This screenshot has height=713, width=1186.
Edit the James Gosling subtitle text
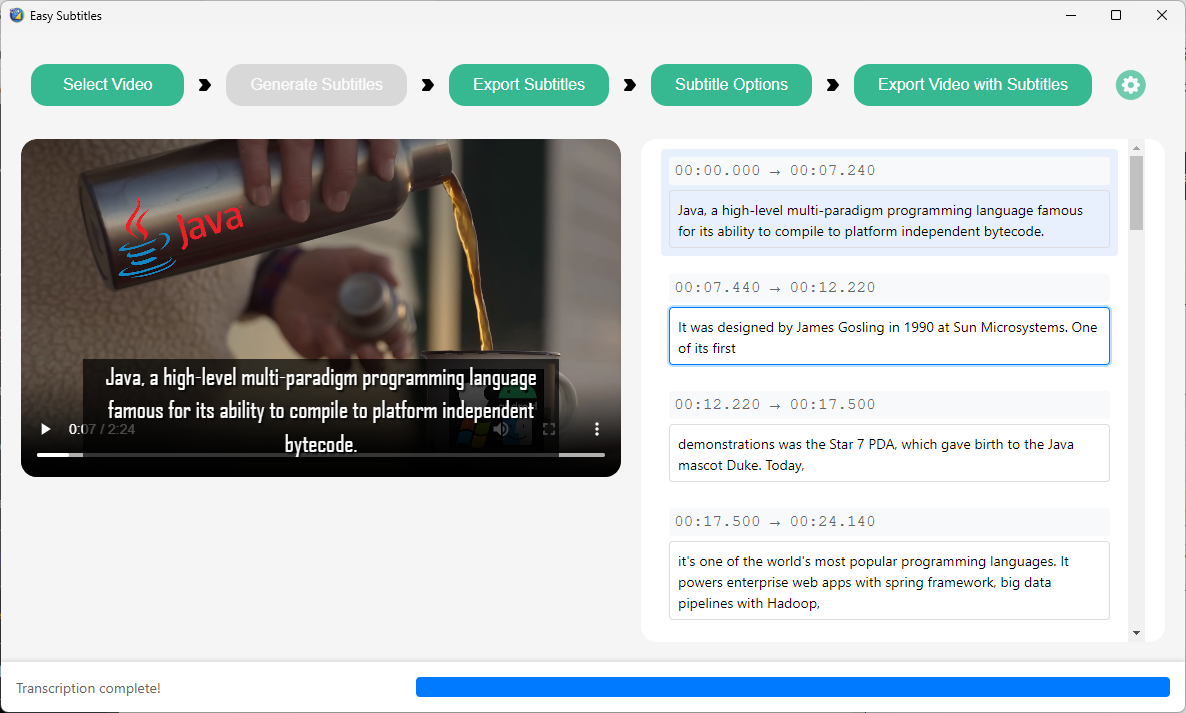(x=889, y=336)
